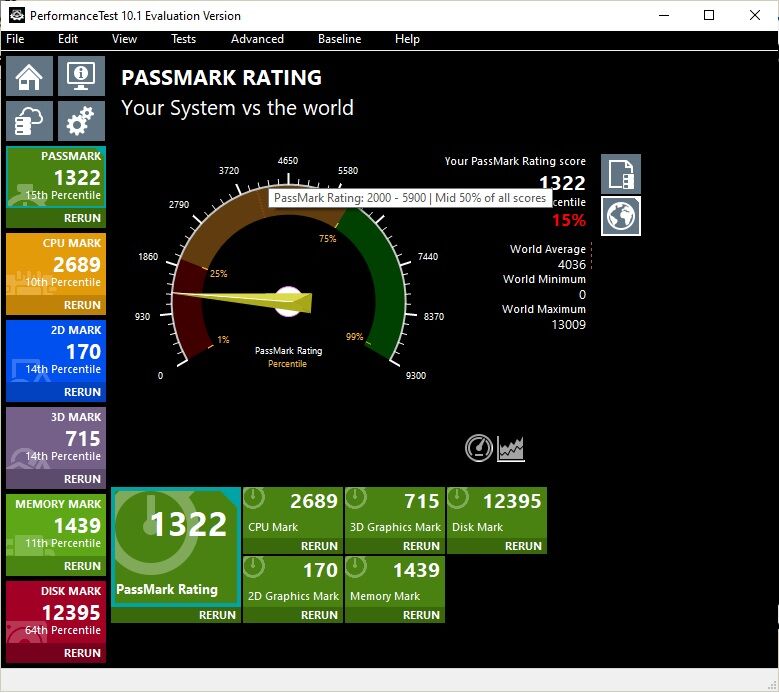The width and height of the screenshot is (779, 693).
Task: Maximize the PerformanceTest window
Action: 709,15
